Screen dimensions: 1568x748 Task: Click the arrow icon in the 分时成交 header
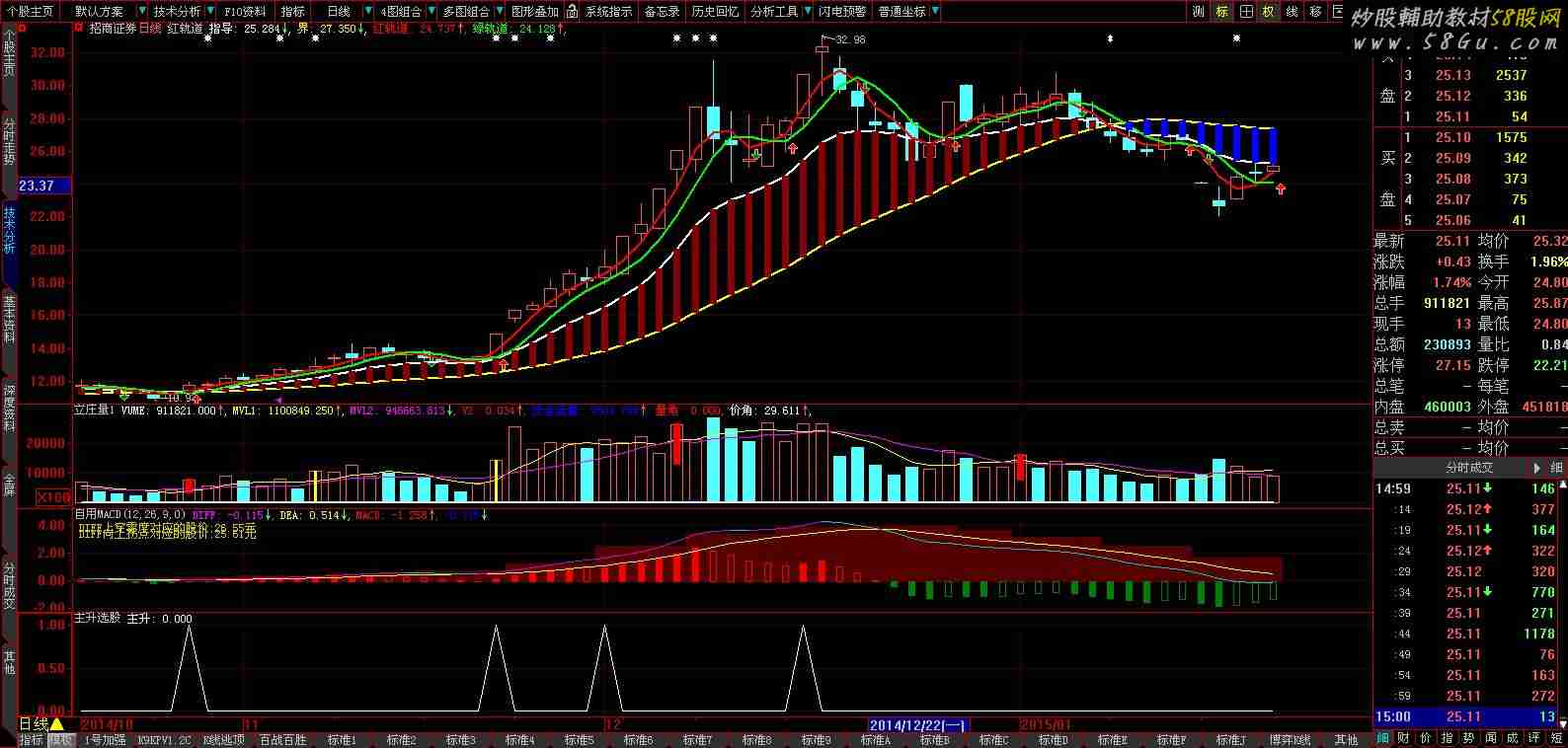tap(1536, 468)
